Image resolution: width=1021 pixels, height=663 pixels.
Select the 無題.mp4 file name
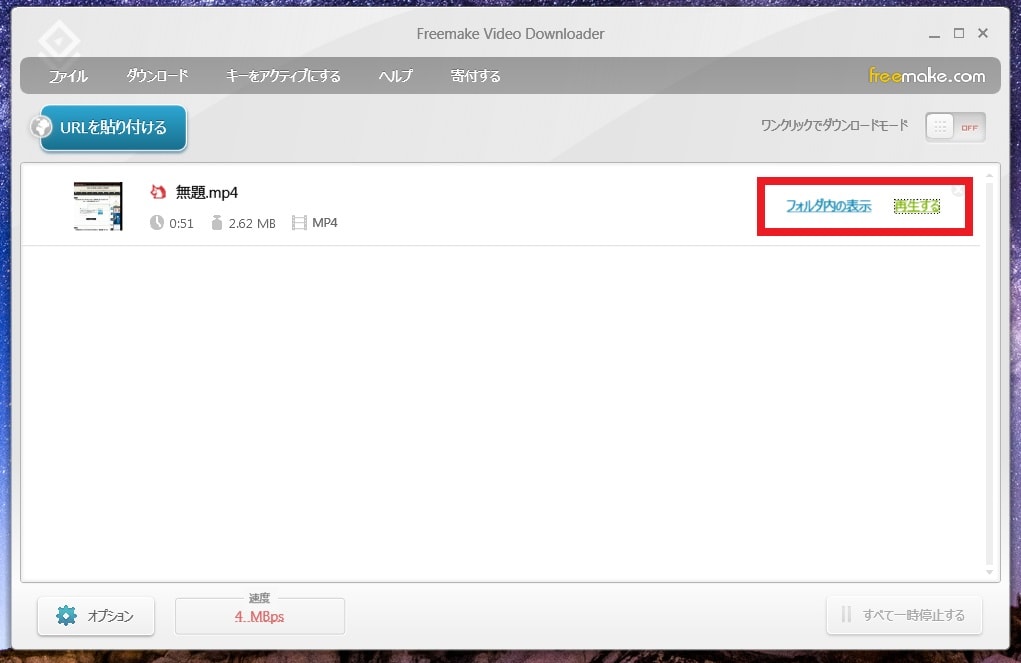click(x=206, y=193)
